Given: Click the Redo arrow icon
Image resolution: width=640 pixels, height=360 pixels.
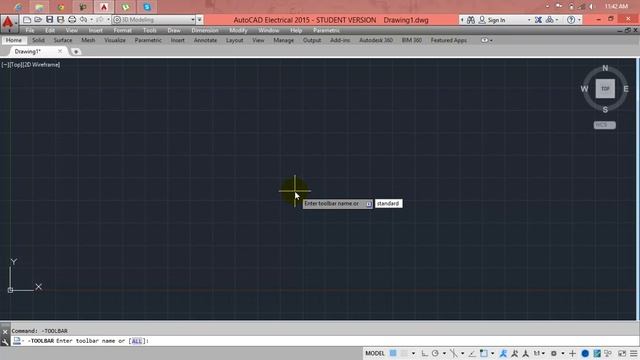Looking at the screenshot, I should tap(100, 20).
